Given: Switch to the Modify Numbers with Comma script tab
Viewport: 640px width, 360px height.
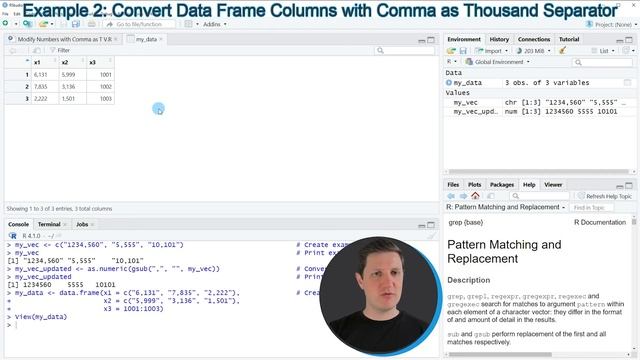Looking at the screenshot, I should tap(64, 39).
